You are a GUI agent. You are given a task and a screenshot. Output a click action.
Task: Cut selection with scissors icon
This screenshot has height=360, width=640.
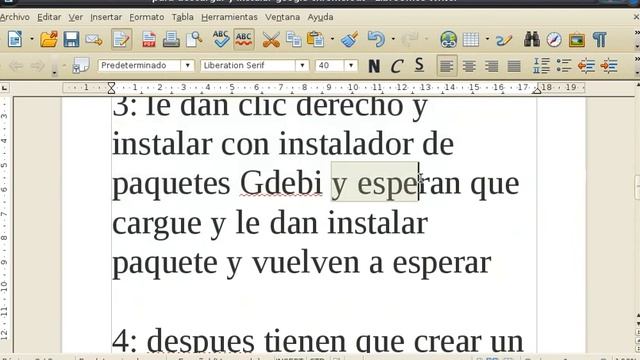(271, 40)
